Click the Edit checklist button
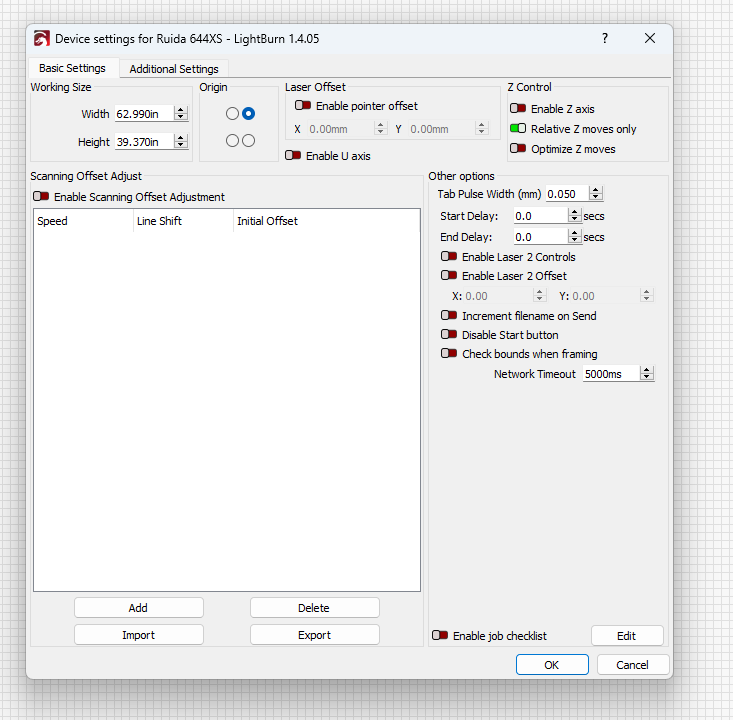The width and height of the screenshot is (733, 720). pos(627,636)
